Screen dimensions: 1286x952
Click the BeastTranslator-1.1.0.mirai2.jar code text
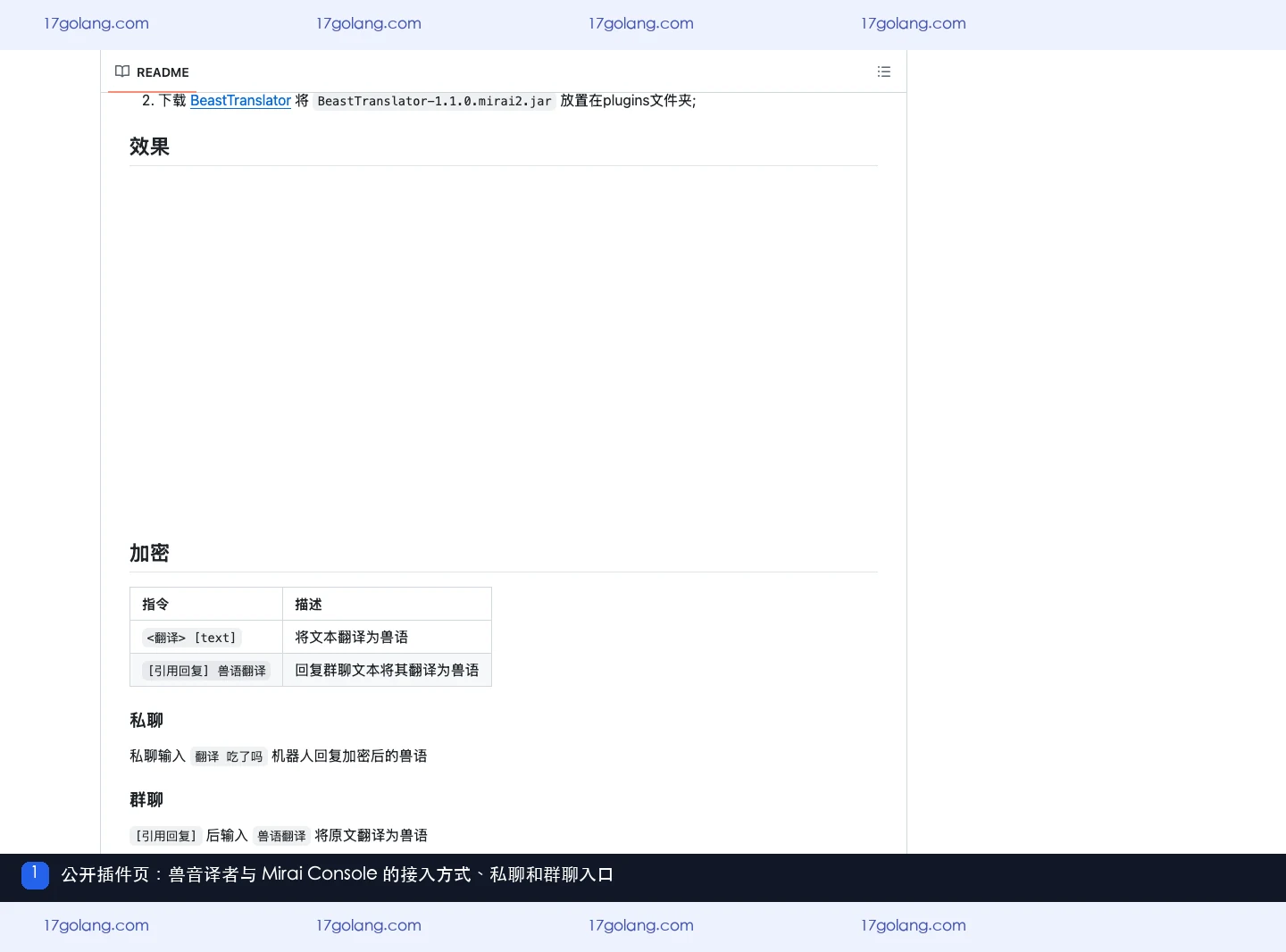click(x=434, y=101)
